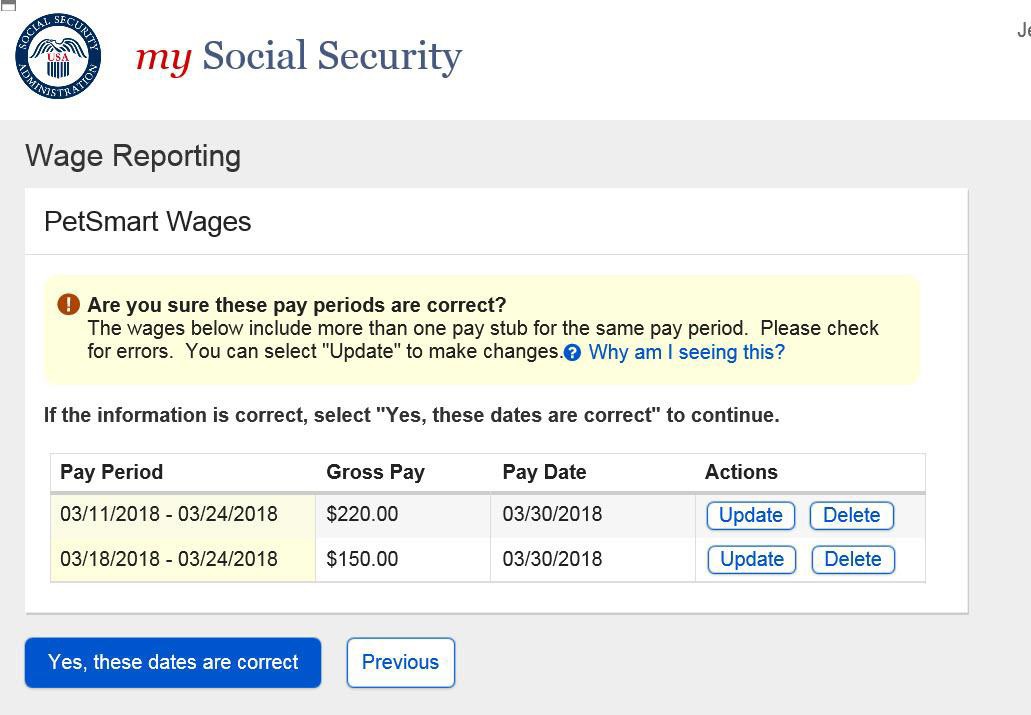The height and width of the screenshot is (715, 1031).
Task: Click the Gross Pay column header
Action: tap(375, 472)
